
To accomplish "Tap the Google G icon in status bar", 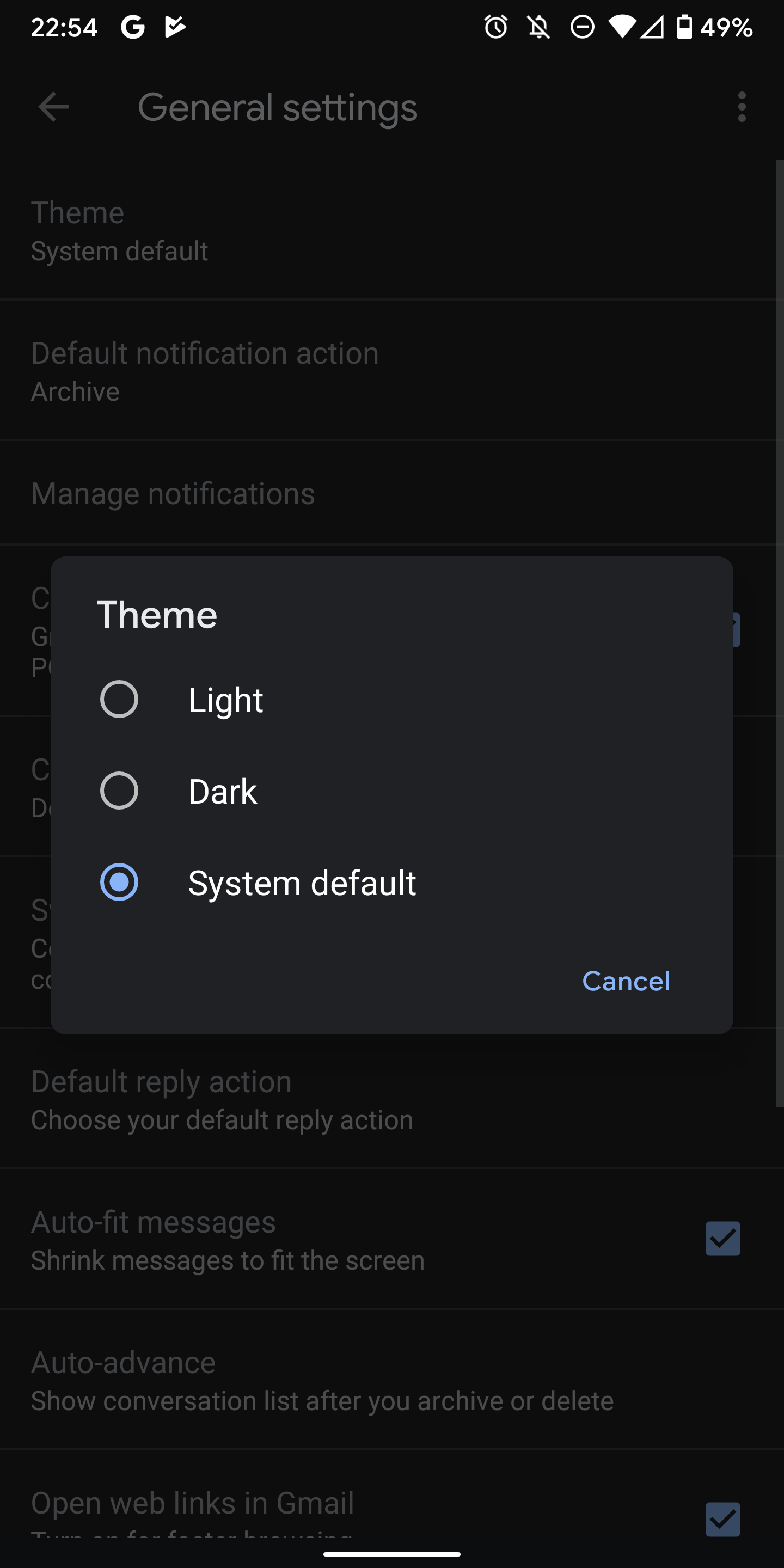I will [133, 27].
